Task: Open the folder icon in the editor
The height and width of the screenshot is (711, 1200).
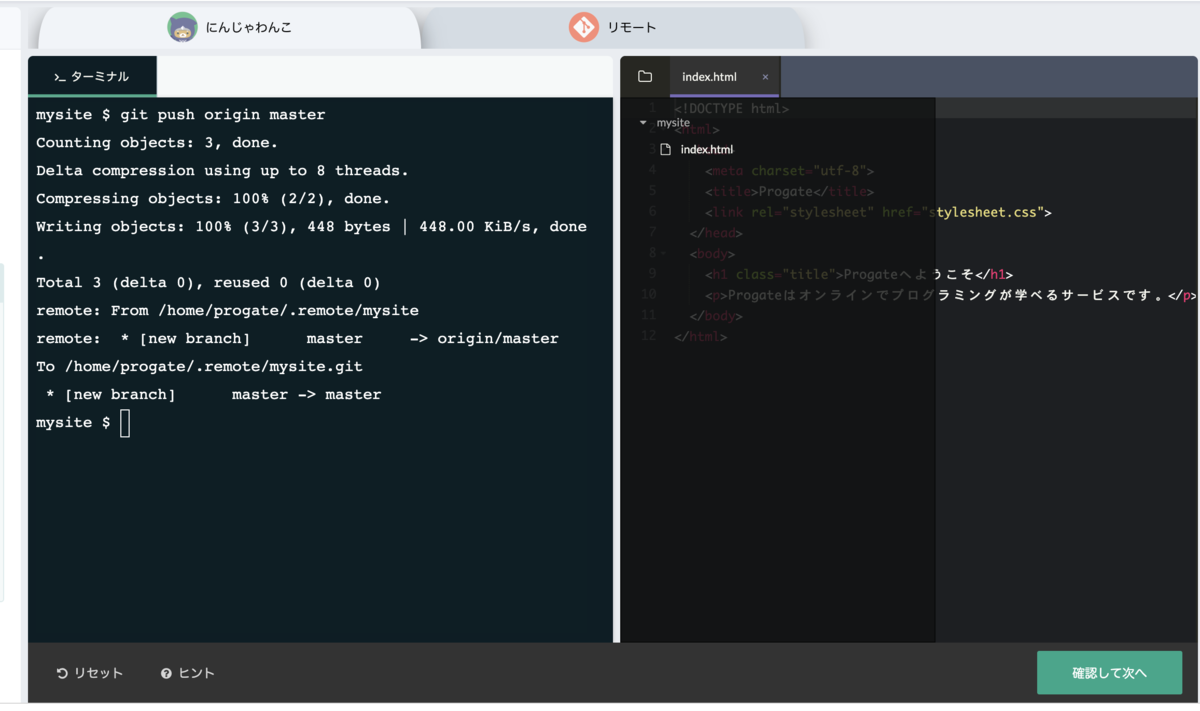Action: tap(645, 77)
